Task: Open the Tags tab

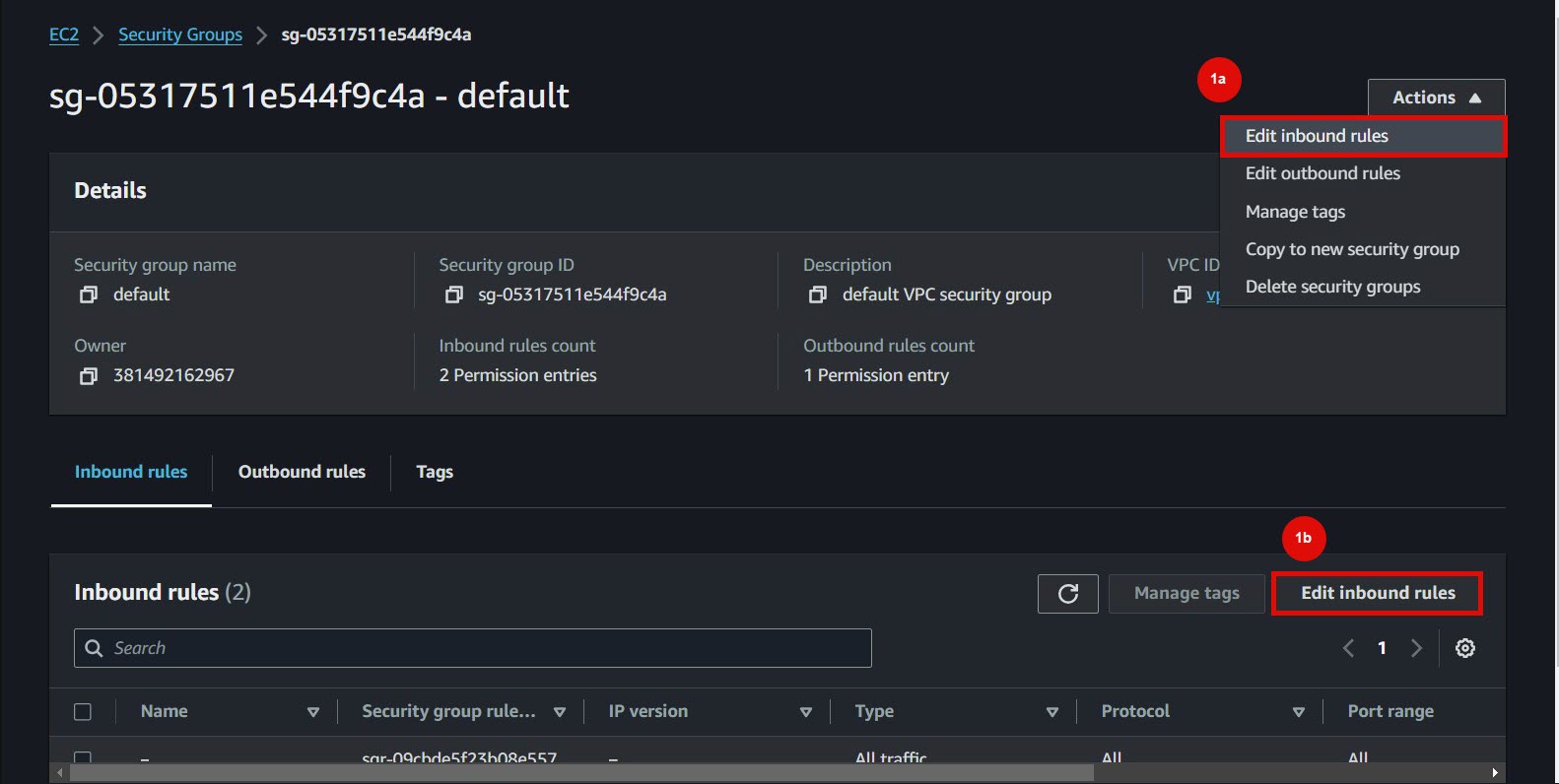Action: 435,472
